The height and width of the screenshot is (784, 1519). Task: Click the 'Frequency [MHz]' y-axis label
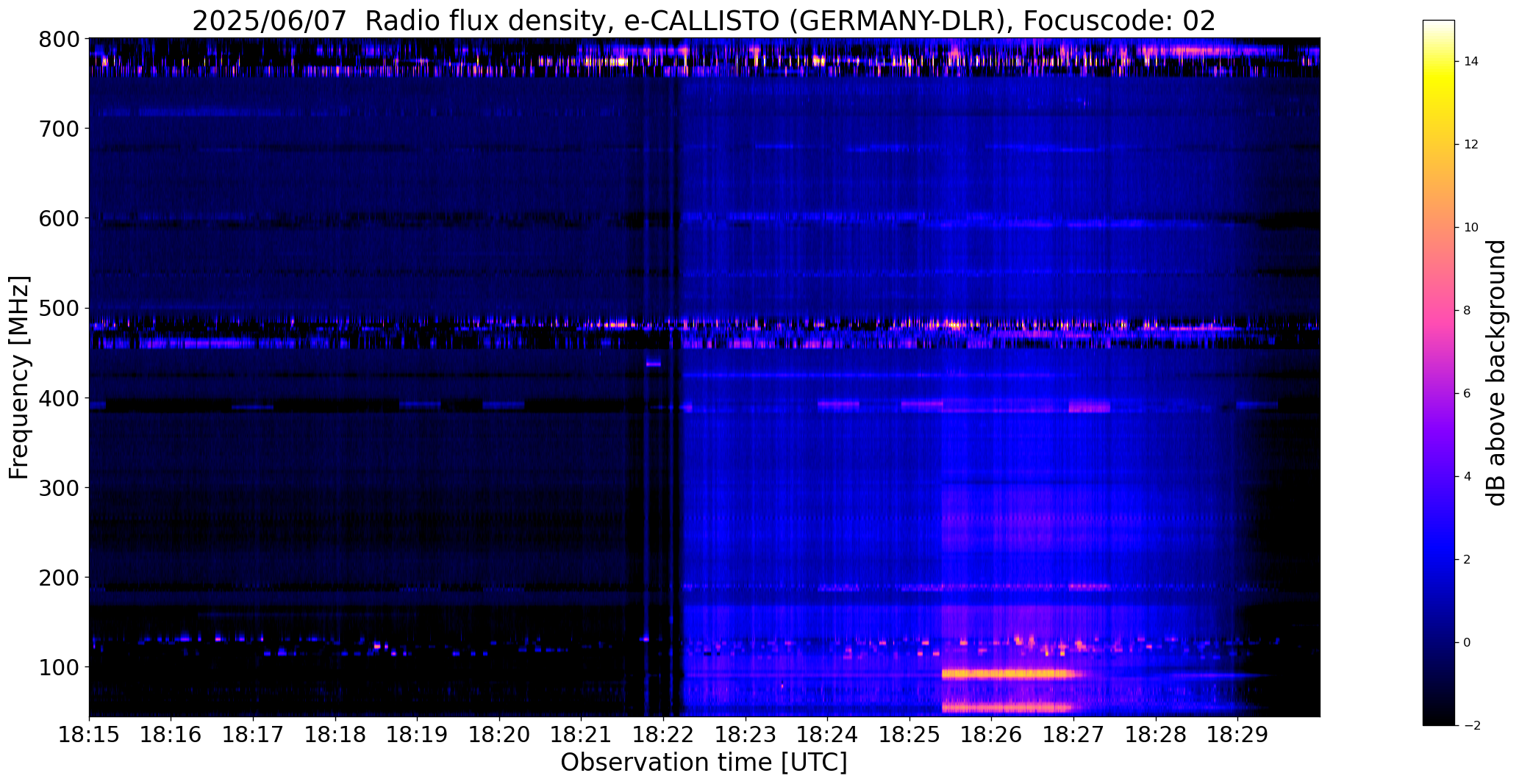[x=20, y=378]
